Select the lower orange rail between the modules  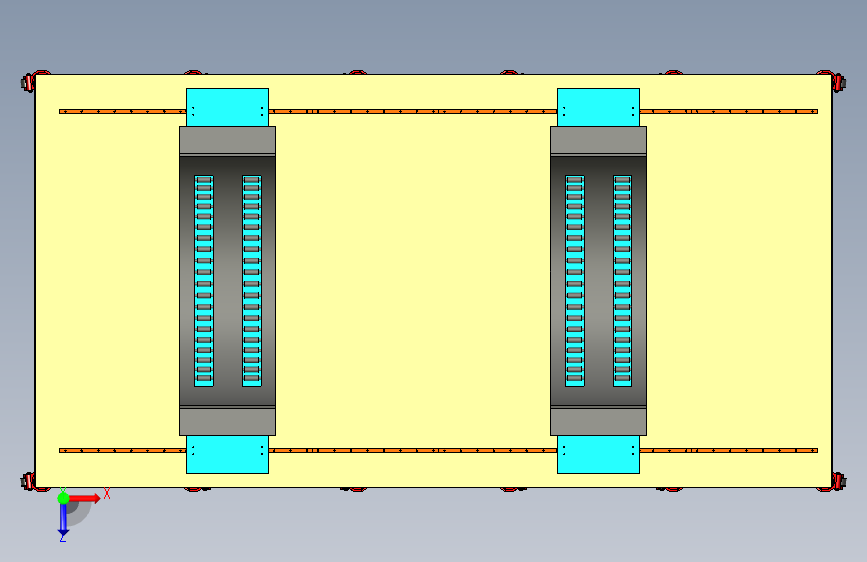point(413,450)
